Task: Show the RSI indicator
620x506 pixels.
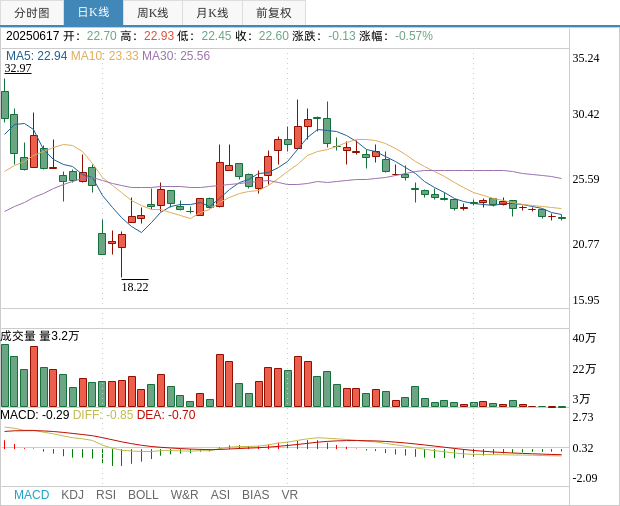Action: click(x=106, y=495)
